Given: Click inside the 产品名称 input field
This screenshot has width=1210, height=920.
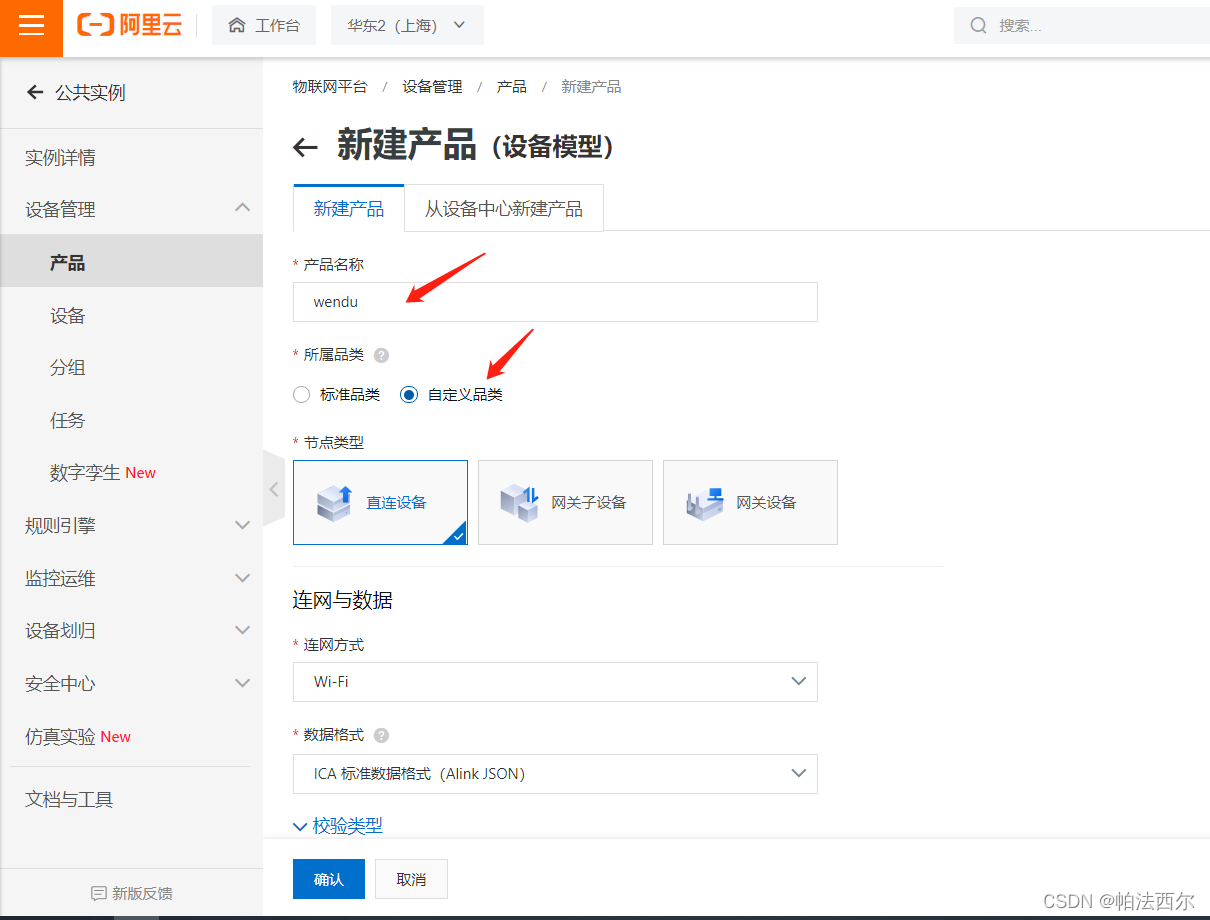Looking at the screenshot, I should tap(555, 302).
